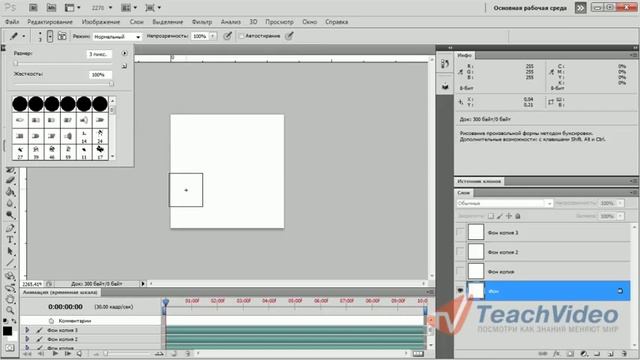The height and width of the screenshot is (360, 640).
Task: Select the 3D Camera Rotate tool
Action: click(10, 288)
